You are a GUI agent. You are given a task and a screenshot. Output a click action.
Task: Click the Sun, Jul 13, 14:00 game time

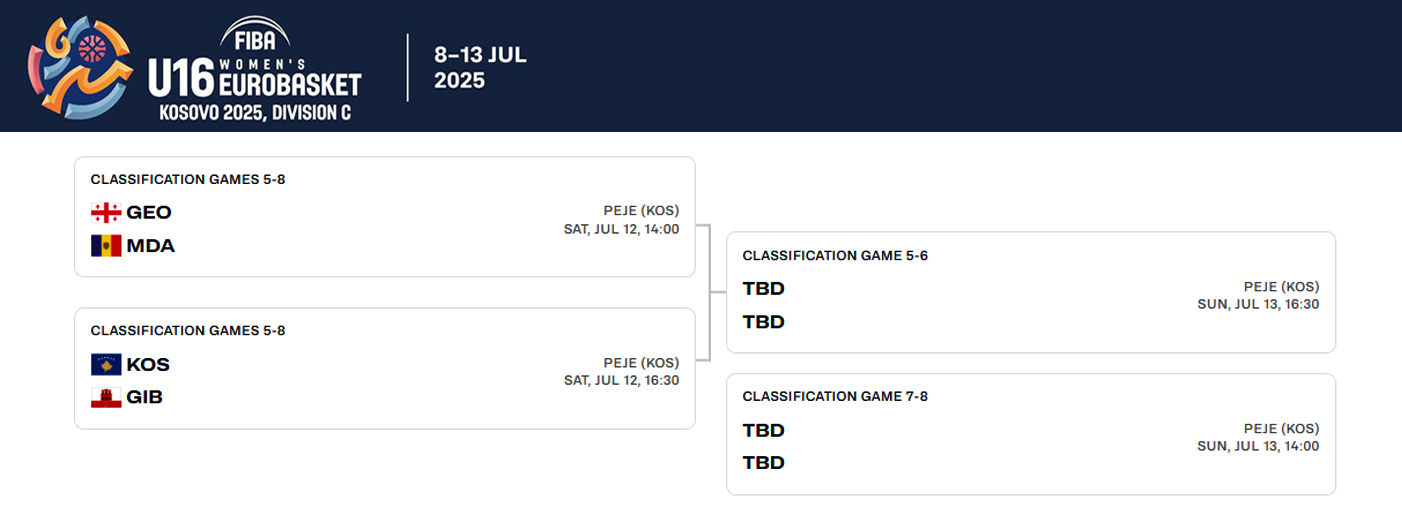(x=1258, y=446)
